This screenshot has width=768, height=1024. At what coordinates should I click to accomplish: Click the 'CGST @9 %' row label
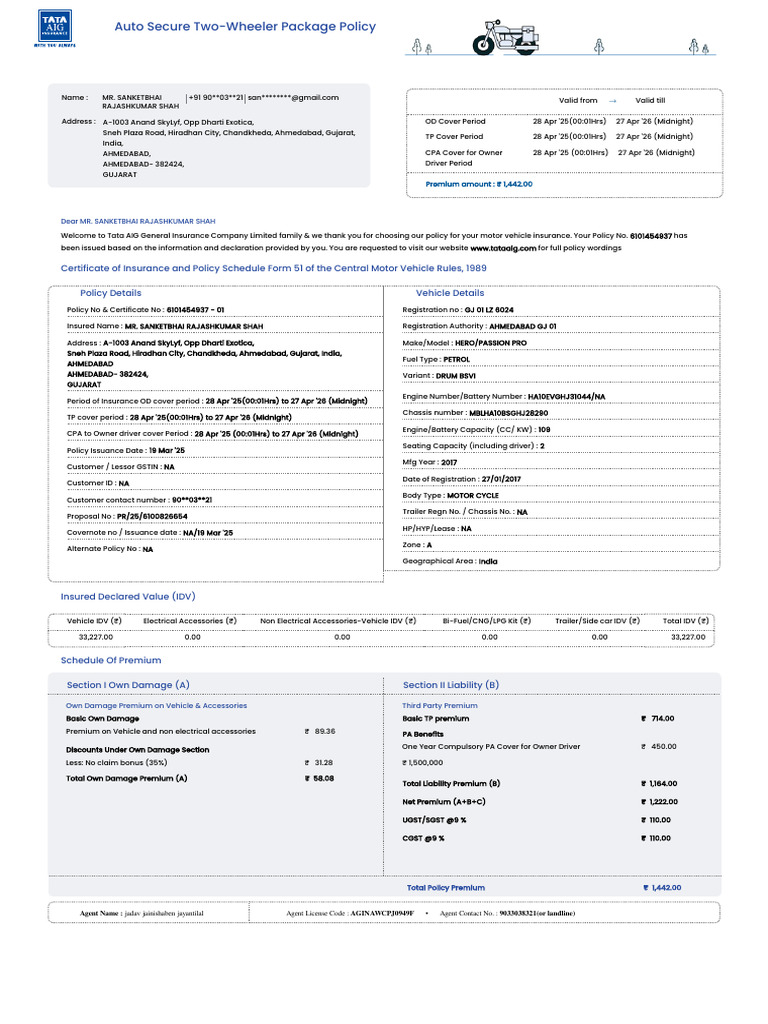423,839
